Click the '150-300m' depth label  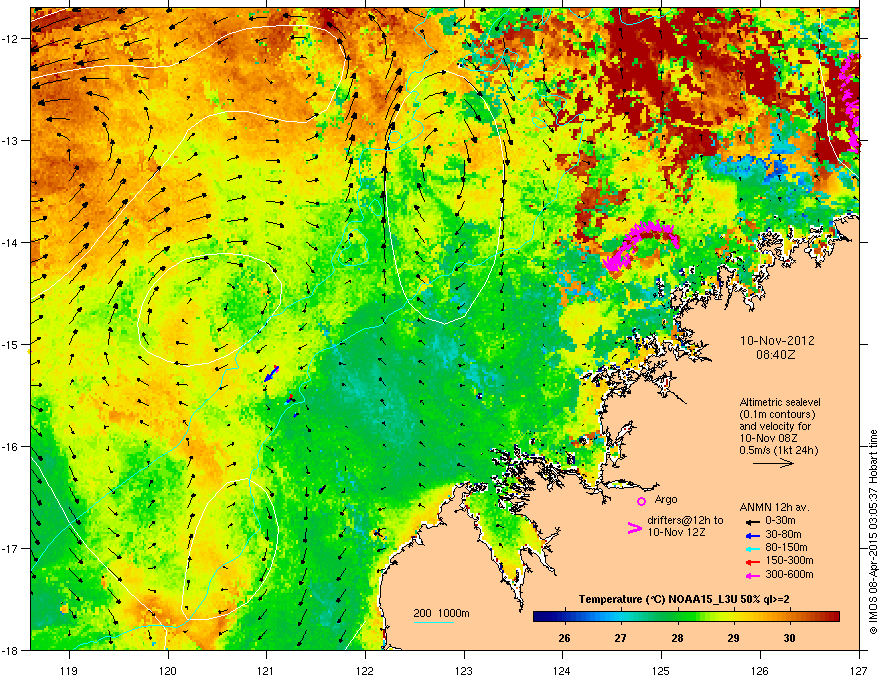tap(789, 561)
